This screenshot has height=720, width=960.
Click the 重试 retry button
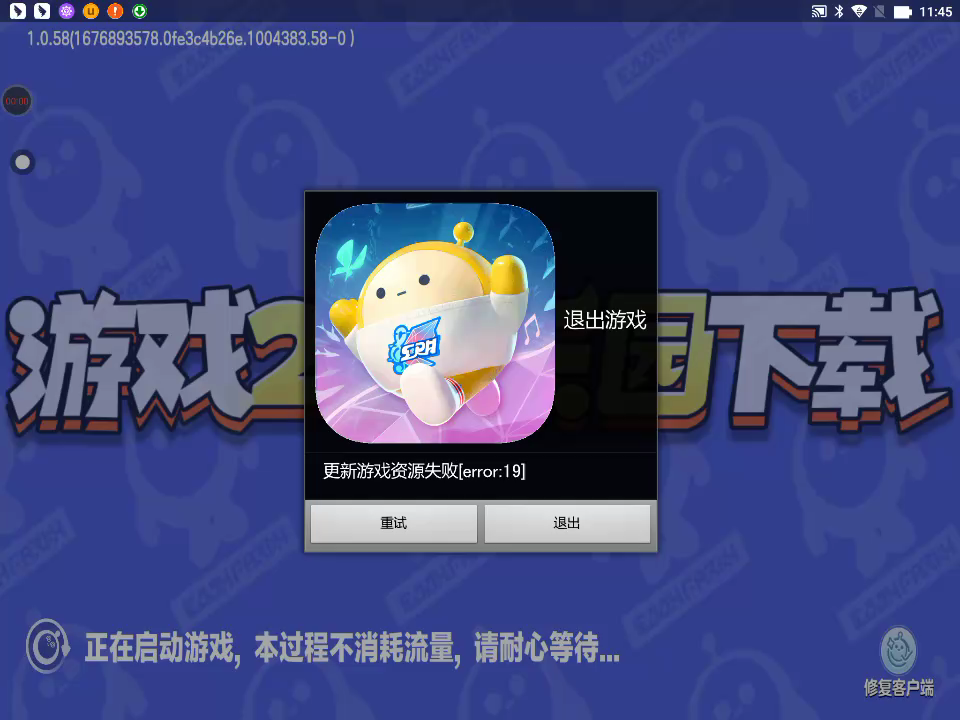click(393, 523)
